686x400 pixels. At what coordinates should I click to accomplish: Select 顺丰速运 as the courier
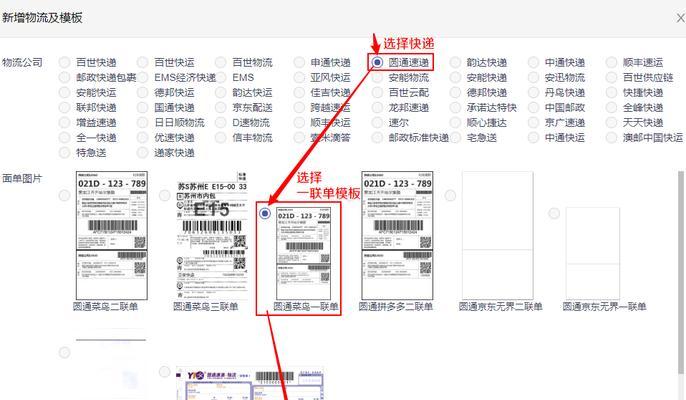[x=611, y=63]
